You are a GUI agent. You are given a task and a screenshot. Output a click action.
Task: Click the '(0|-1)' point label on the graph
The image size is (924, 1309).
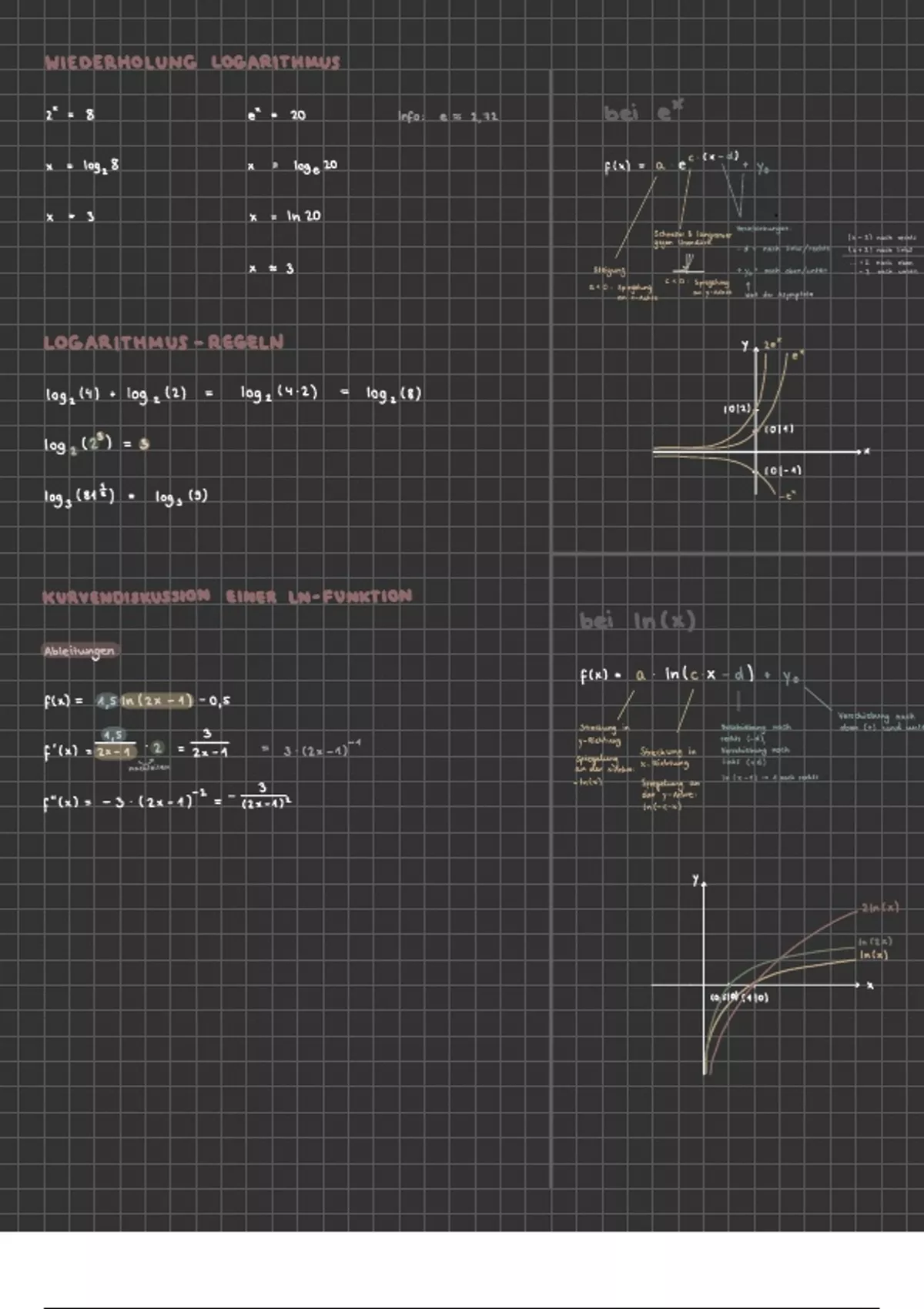(x=783, y=470)
